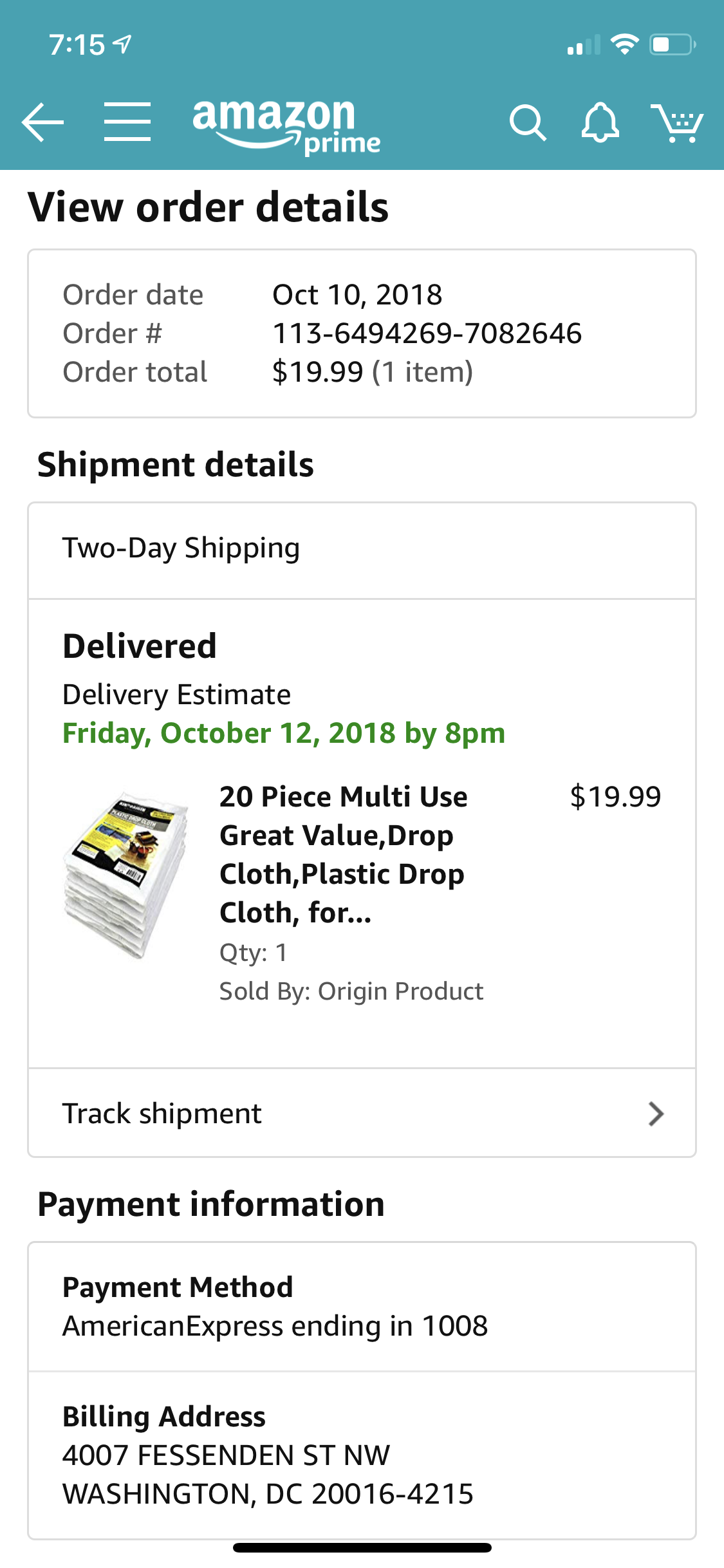This screenshot has width=724, height=1568.
Task: Open the drop cloth product title link
Action: tap(344, 854)
